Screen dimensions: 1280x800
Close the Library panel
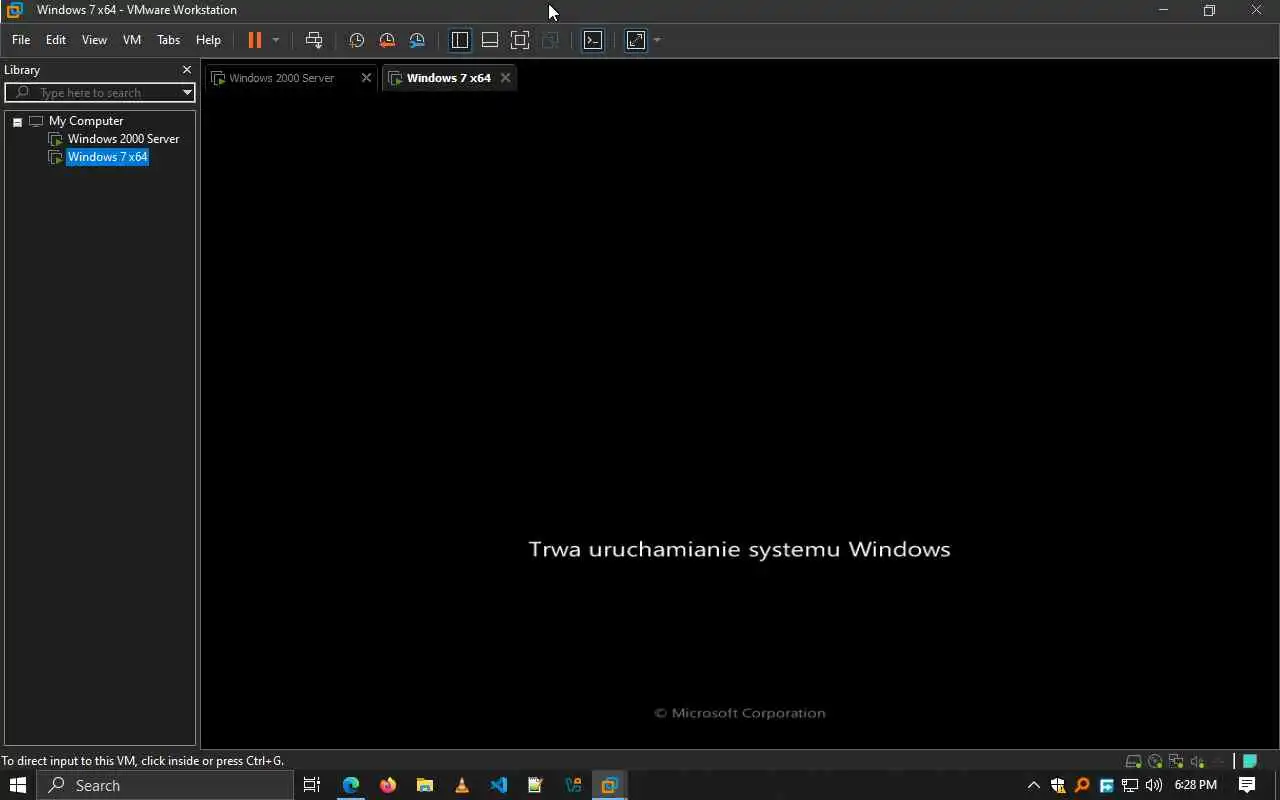pos(186,70)
